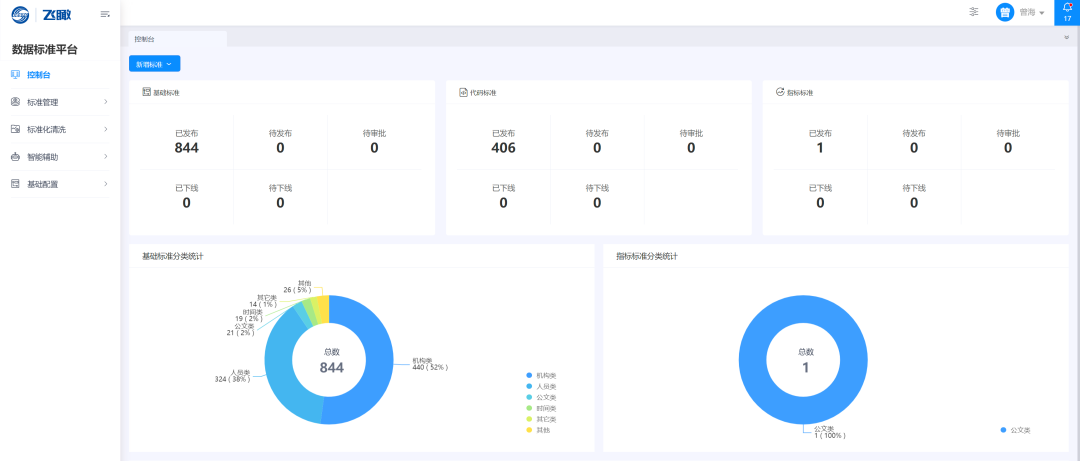Click the 844 published basic standards count
The height and width of the screenshot is (461, 1080).
pos(186,148)
